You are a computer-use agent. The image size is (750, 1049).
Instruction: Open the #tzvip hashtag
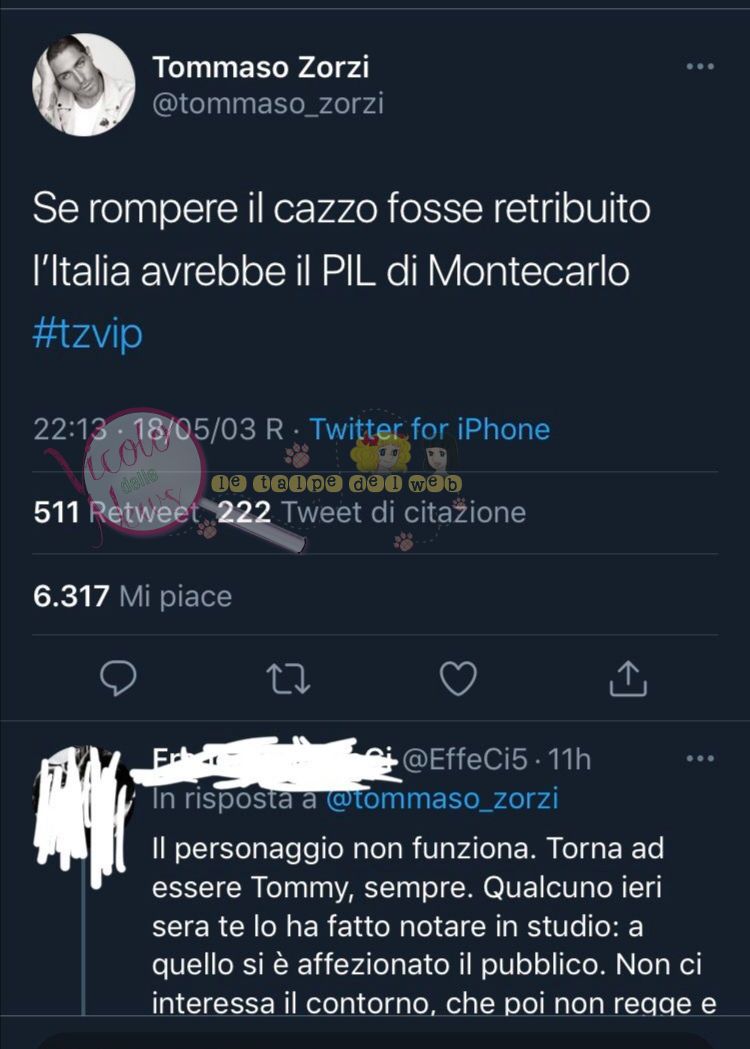(88, 334)
